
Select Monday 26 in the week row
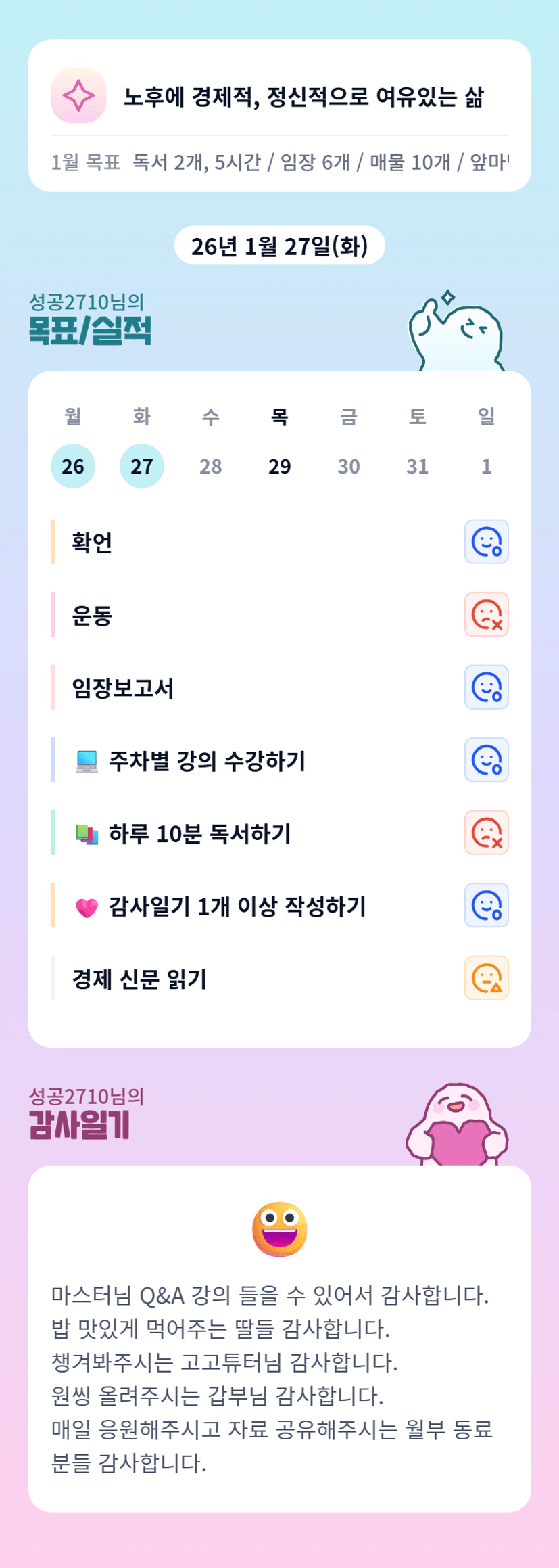coord(73,466)
